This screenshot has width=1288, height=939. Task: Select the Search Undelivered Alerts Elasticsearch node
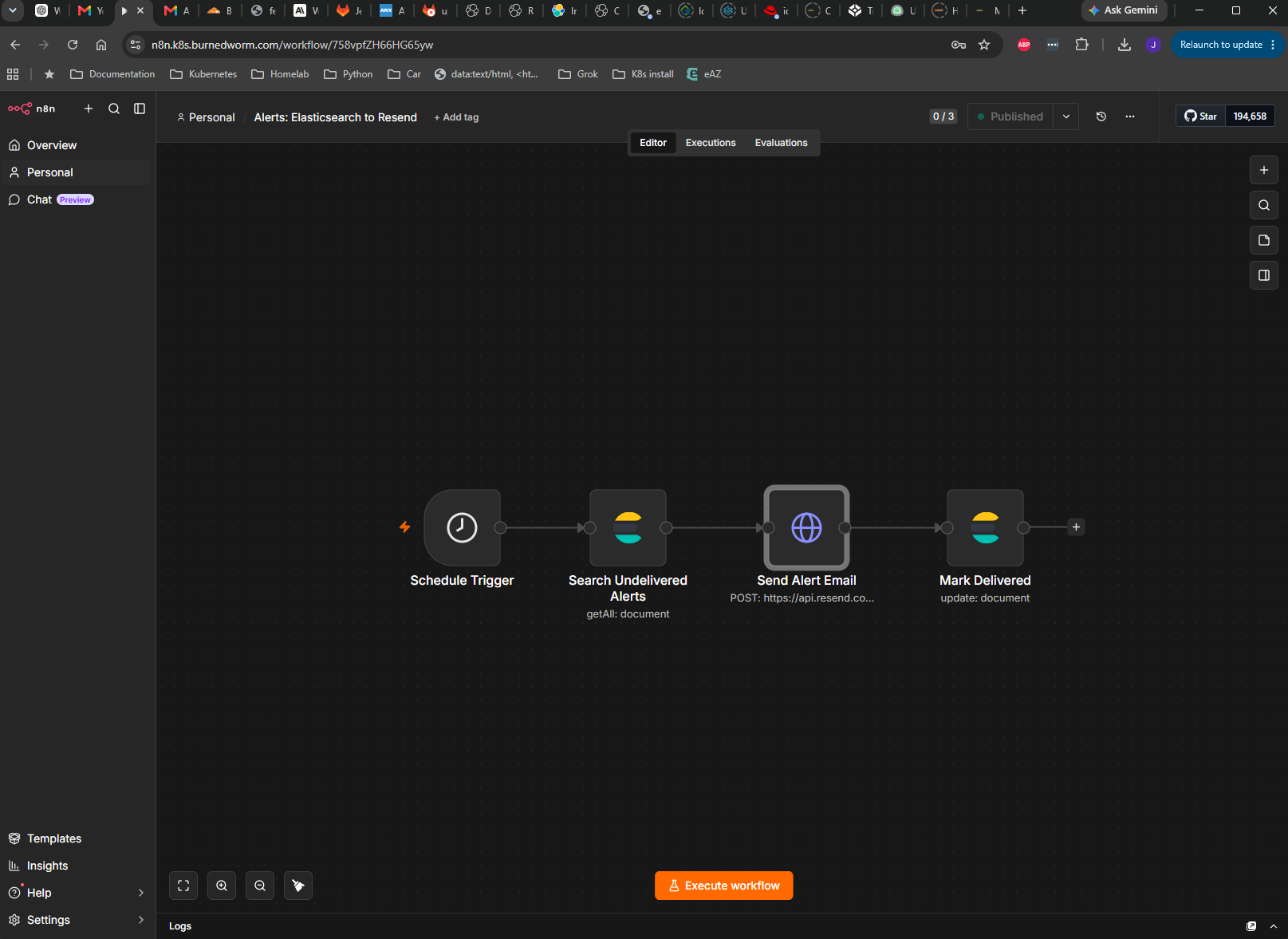tap(628, 527)
